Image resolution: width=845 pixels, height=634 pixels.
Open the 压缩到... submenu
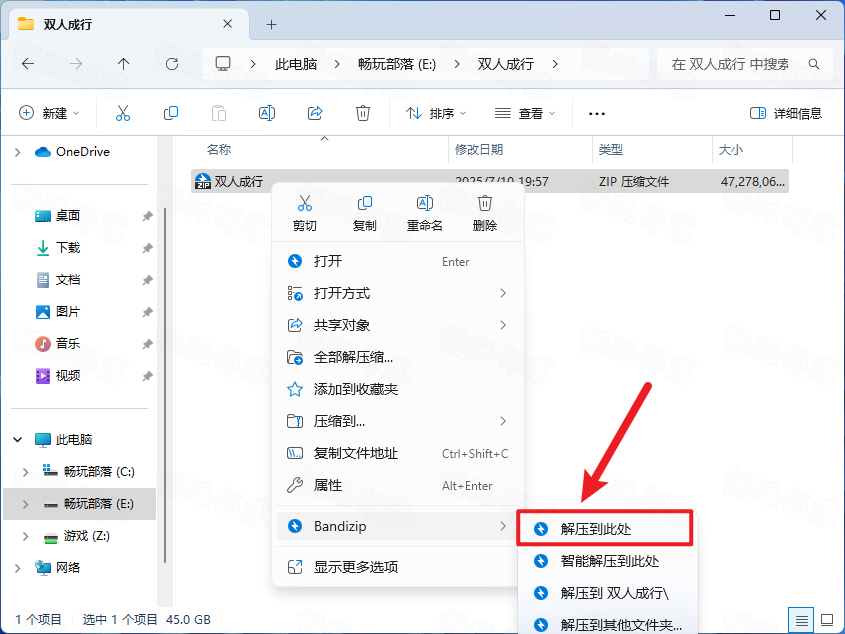point(397,421)
